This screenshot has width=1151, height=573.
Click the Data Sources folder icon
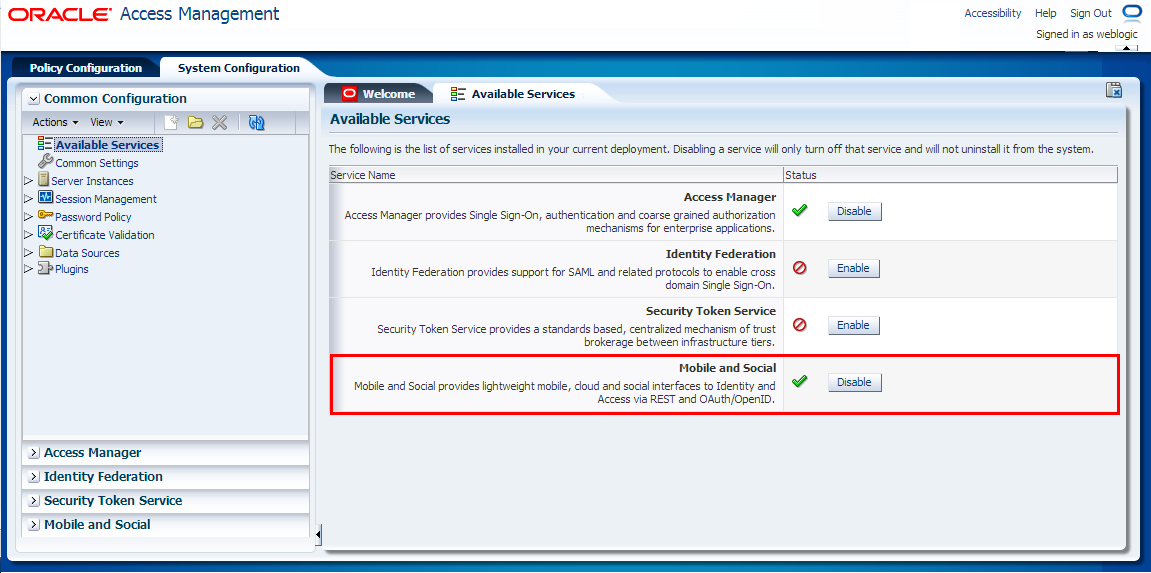pyautogui.click(x=46, y=252)
